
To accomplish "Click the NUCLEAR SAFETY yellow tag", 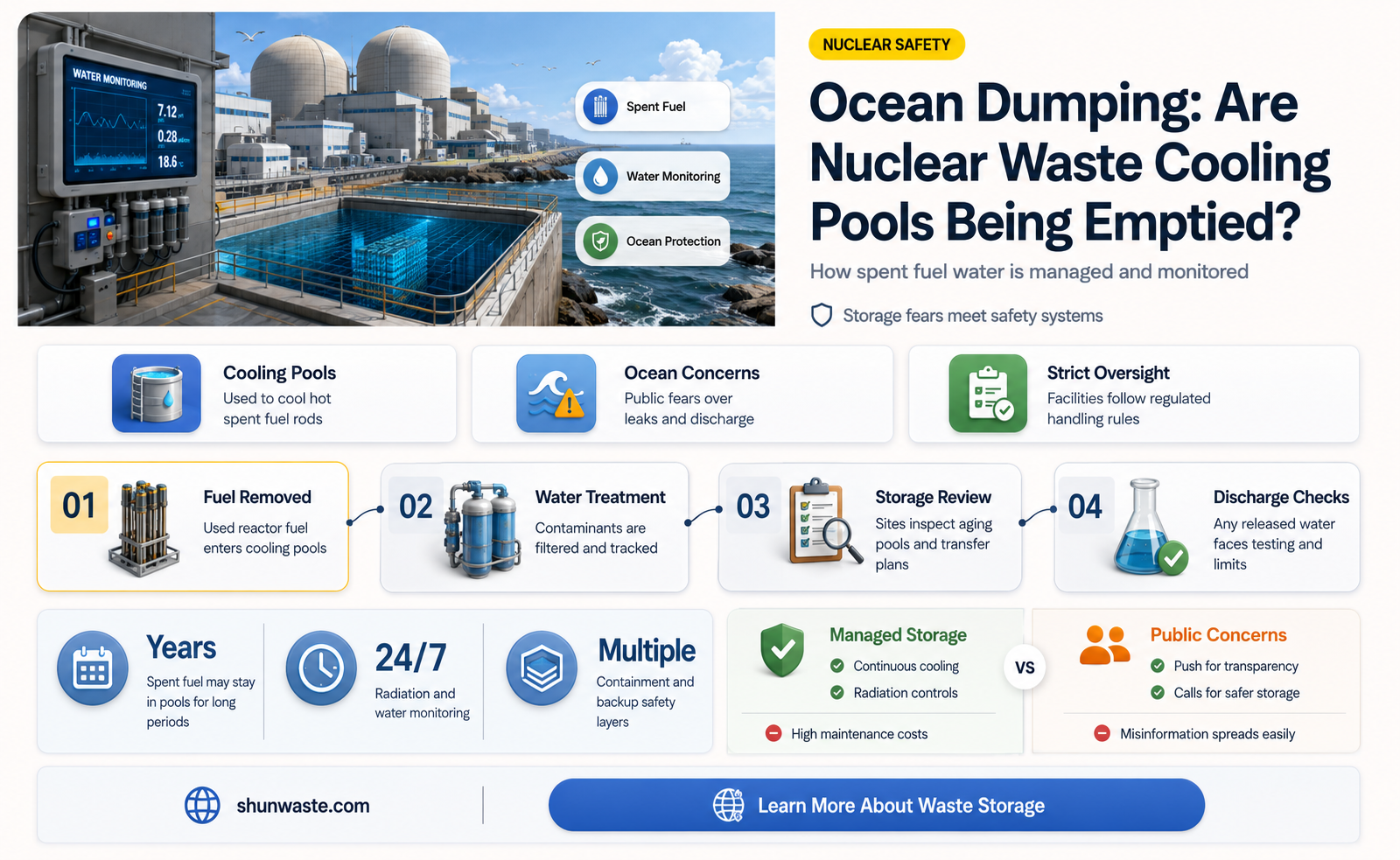I will 886,45.
